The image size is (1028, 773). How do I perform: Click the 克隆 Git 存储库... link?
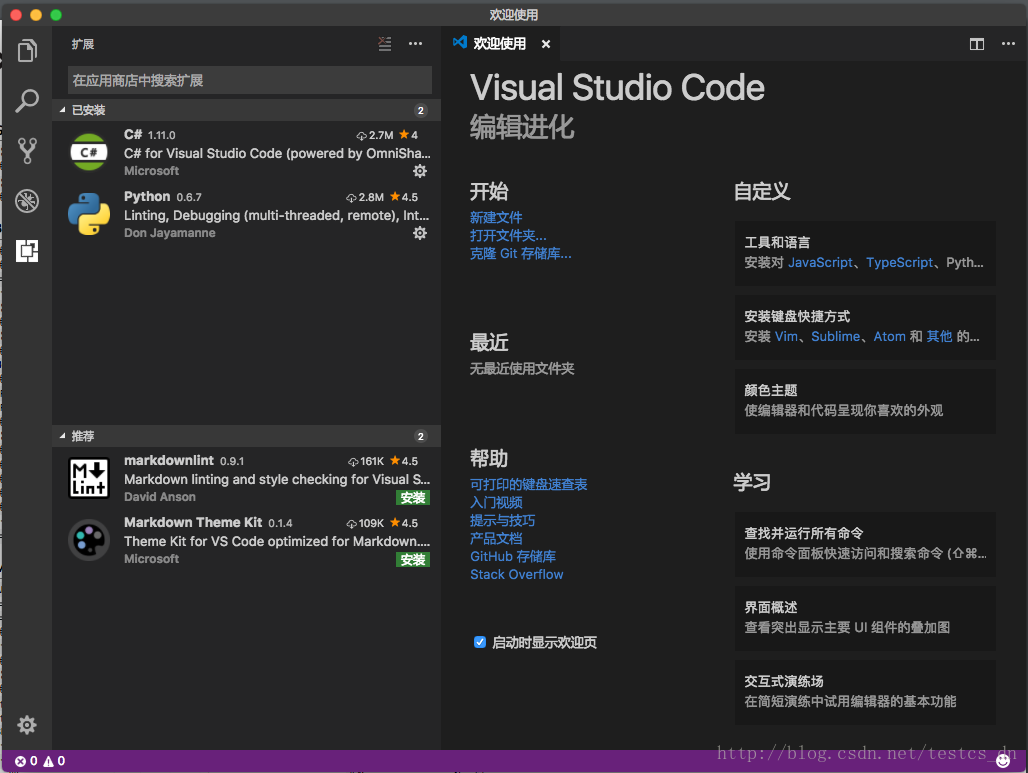pyautogui.click(x=521, y=253)
